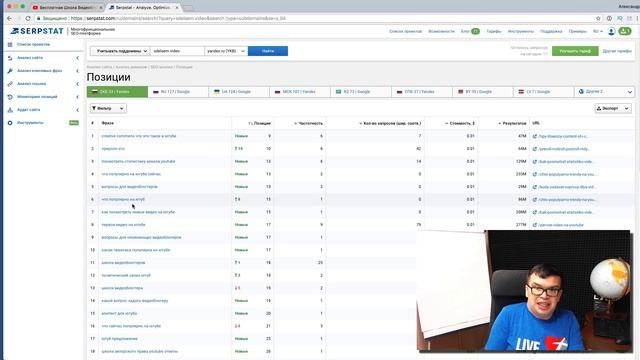The width and height of the screenshot is (640, 360).
Task: Switch to the BY 35 | Google tab
Action: tap(482, 92)
